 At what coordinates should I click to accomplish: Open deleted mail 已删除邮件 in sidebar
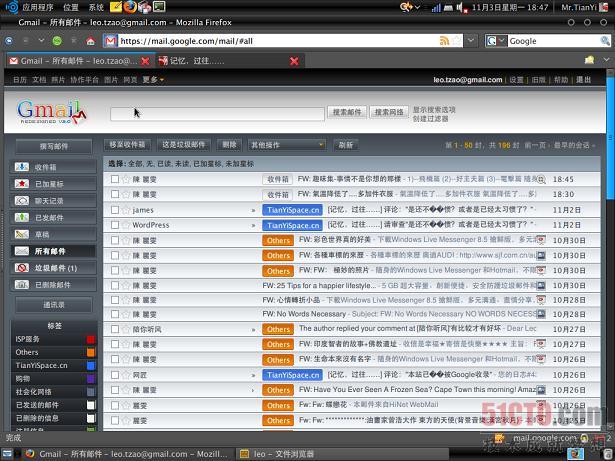pyautogui.click(x=53, y=285)
